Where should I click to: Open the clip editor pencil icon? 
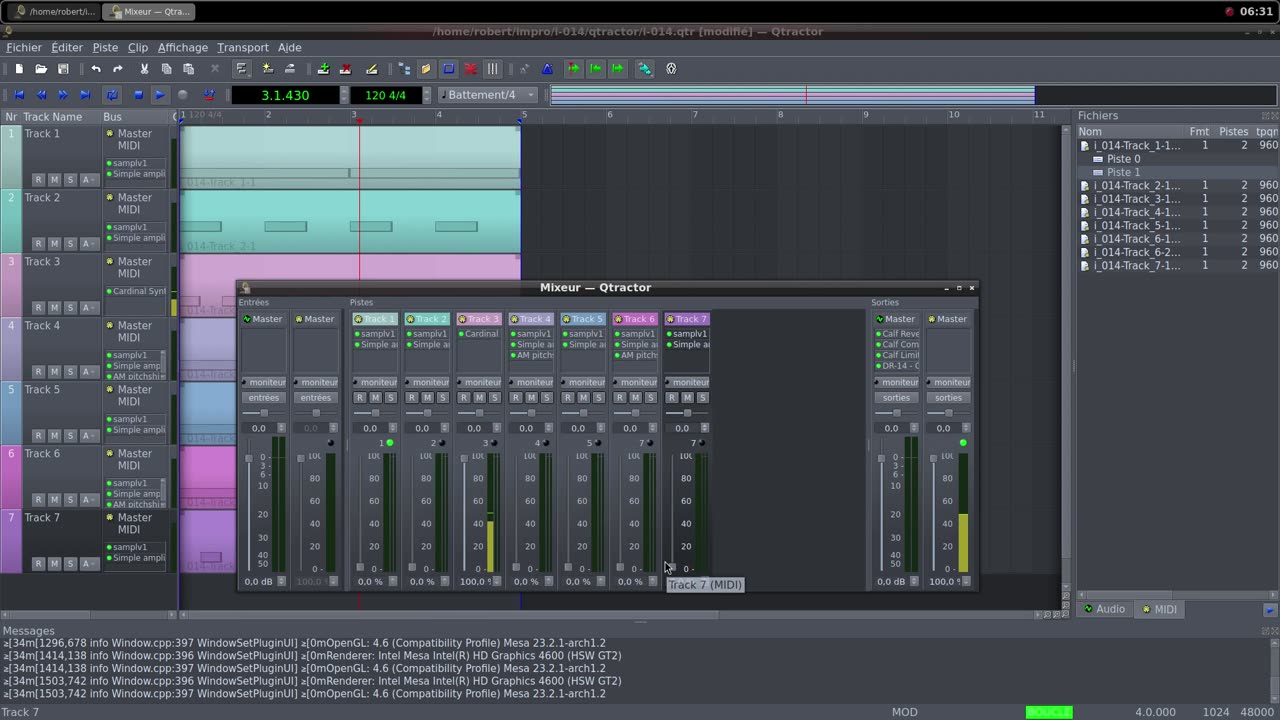point(372,69)
